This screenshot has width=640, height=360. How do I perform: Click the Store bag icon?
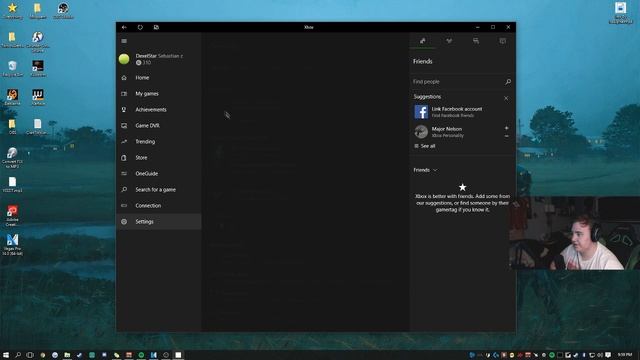pyautogui.click(x=124, y=158)
